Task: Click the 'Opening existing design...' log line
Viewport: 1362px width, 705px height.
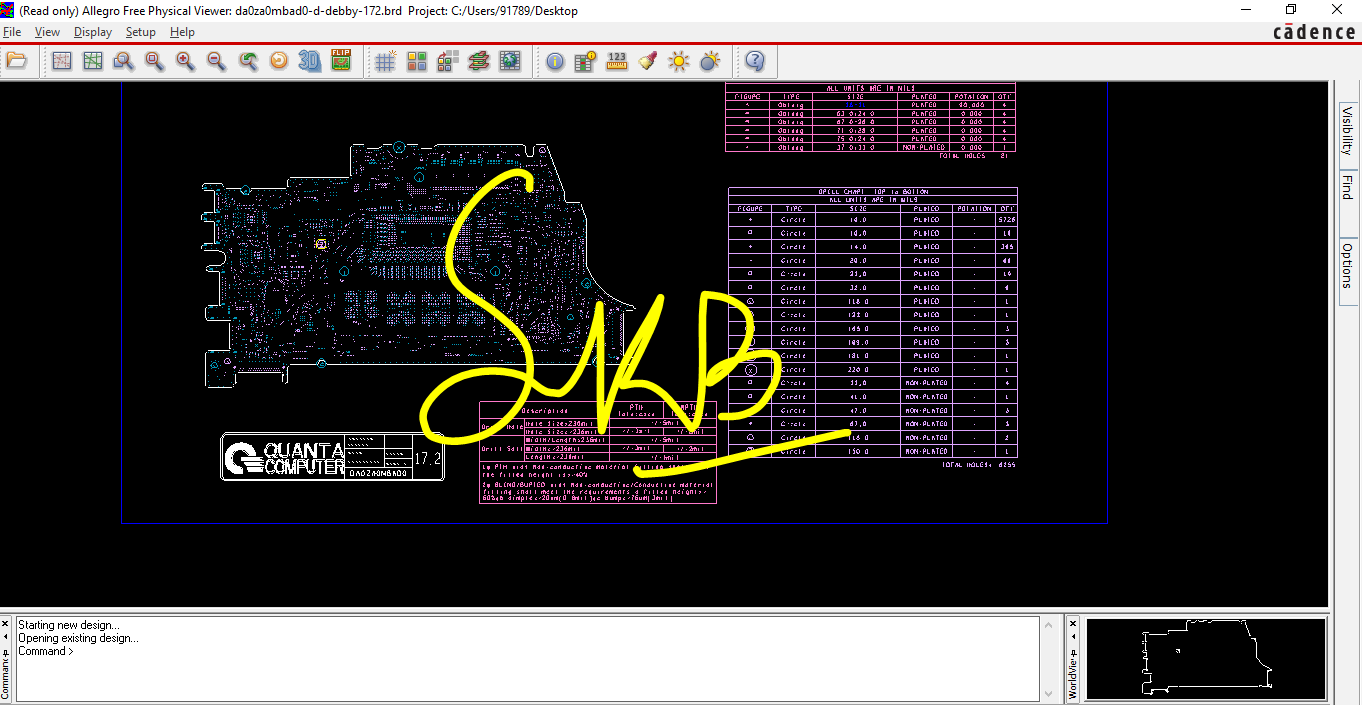Action: tap(78, 638)
